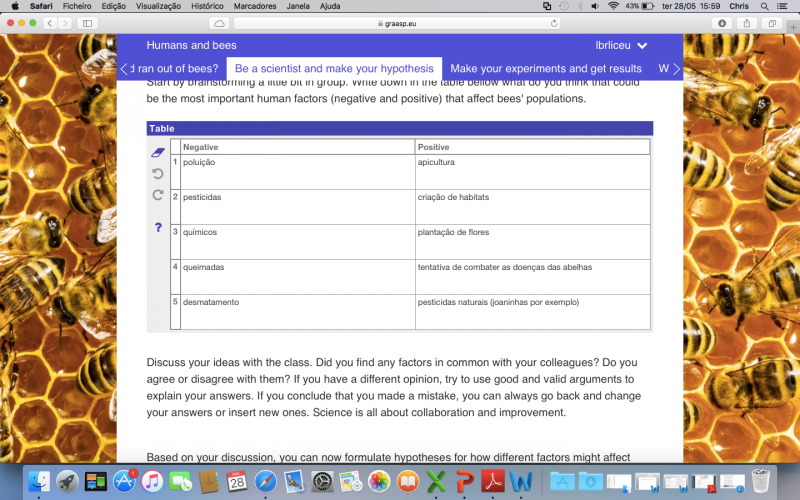Open iCloud tabs in Safari toolbar

219,23
